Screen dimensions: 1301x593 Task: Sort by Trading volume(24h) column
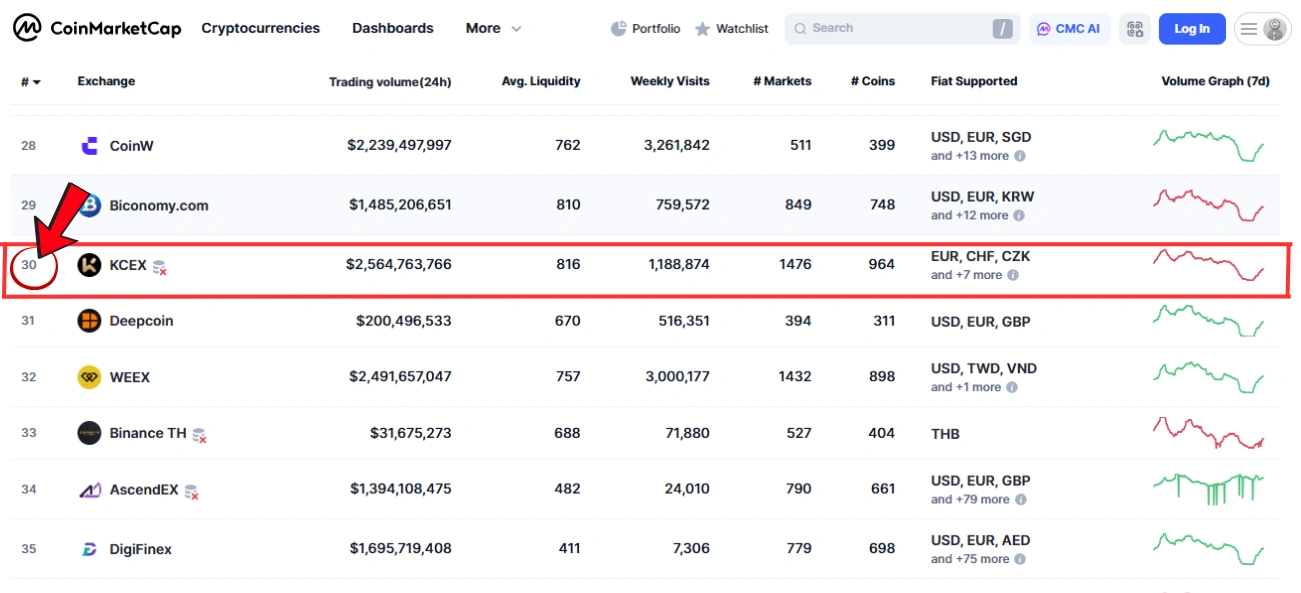pyautogui.click(x=390, y=82)
